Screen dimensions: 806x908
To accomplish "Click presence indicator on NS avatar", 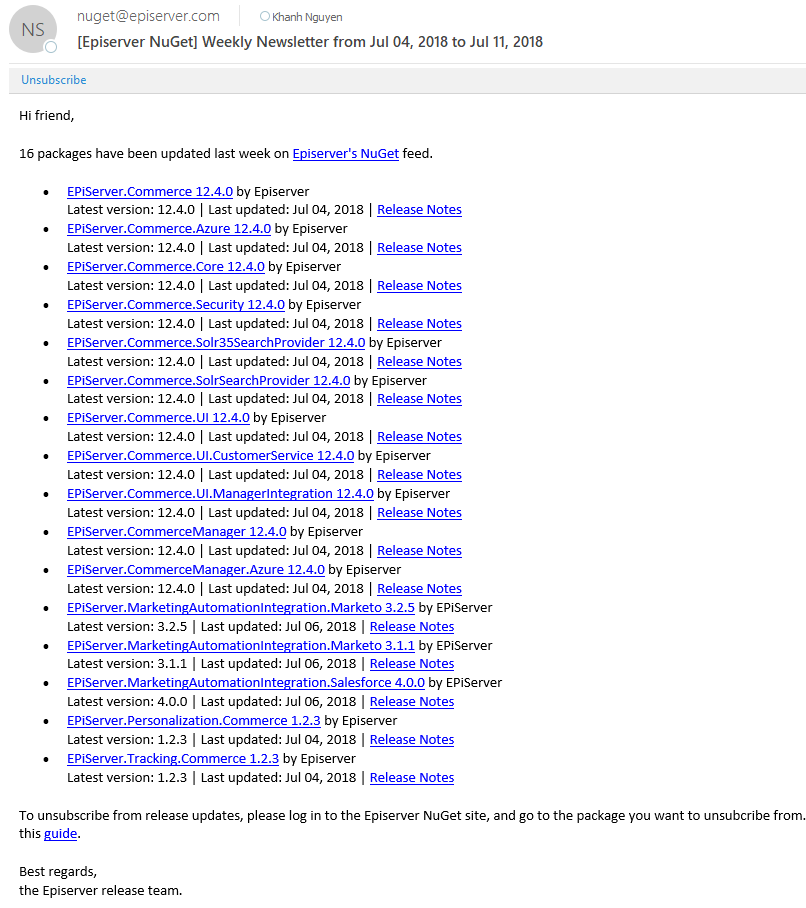I will [x=51, y=47].
